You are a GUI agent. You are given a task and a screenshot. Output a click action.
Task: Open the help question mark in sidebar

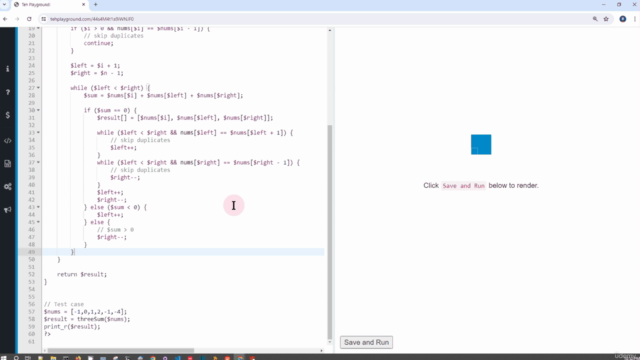click(7, 92)
